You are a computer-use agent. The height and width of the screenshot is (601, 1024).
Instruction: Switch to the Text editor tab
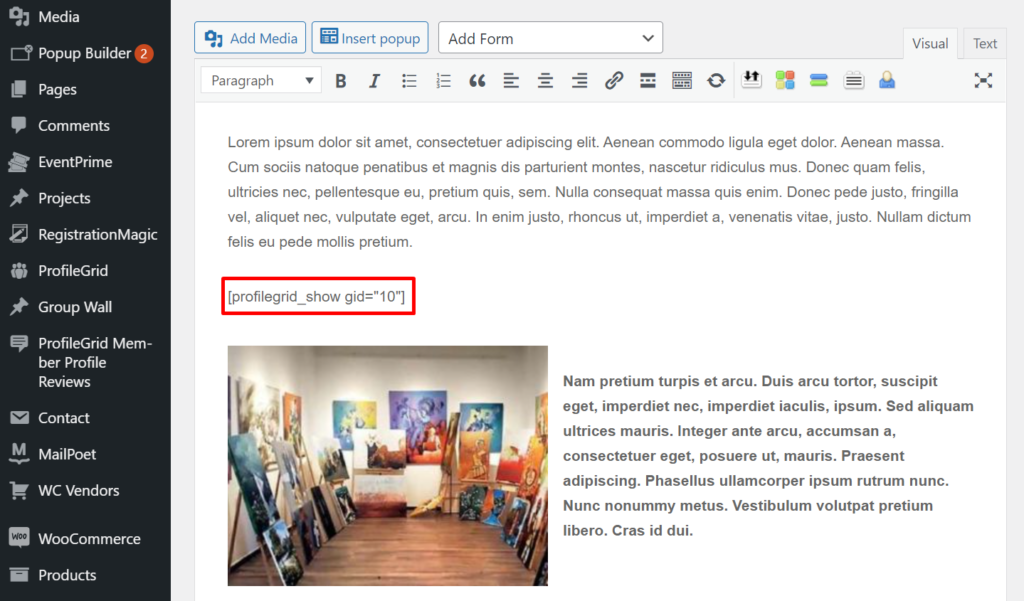click(984, 44)
